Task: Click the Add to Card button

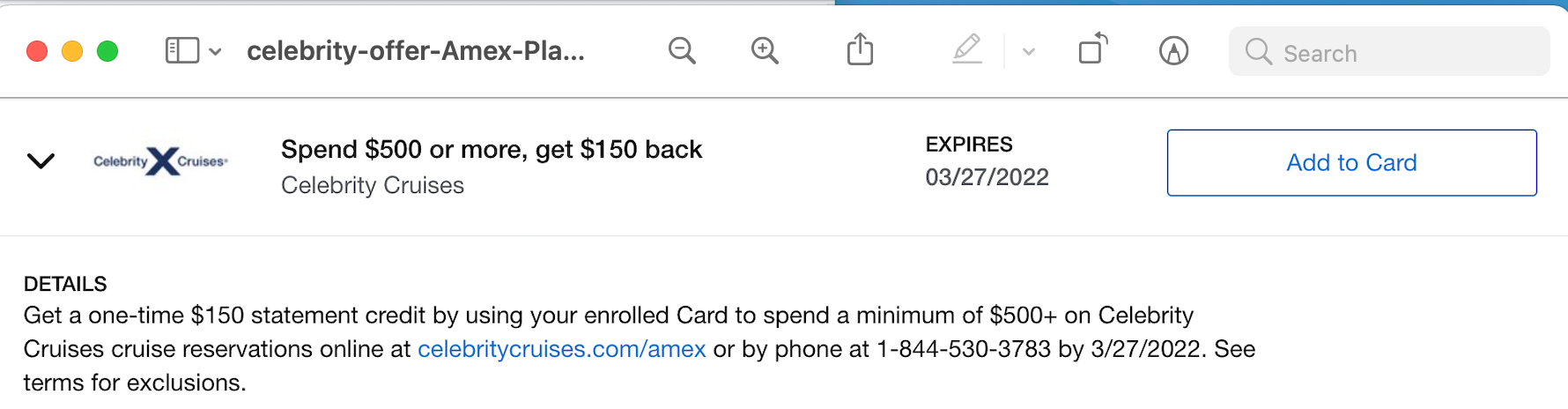Action: coord(1351,163)
